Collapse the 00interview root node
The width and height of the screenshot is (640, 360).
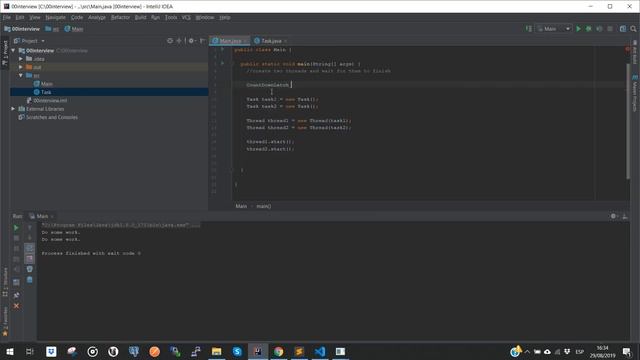13,51
